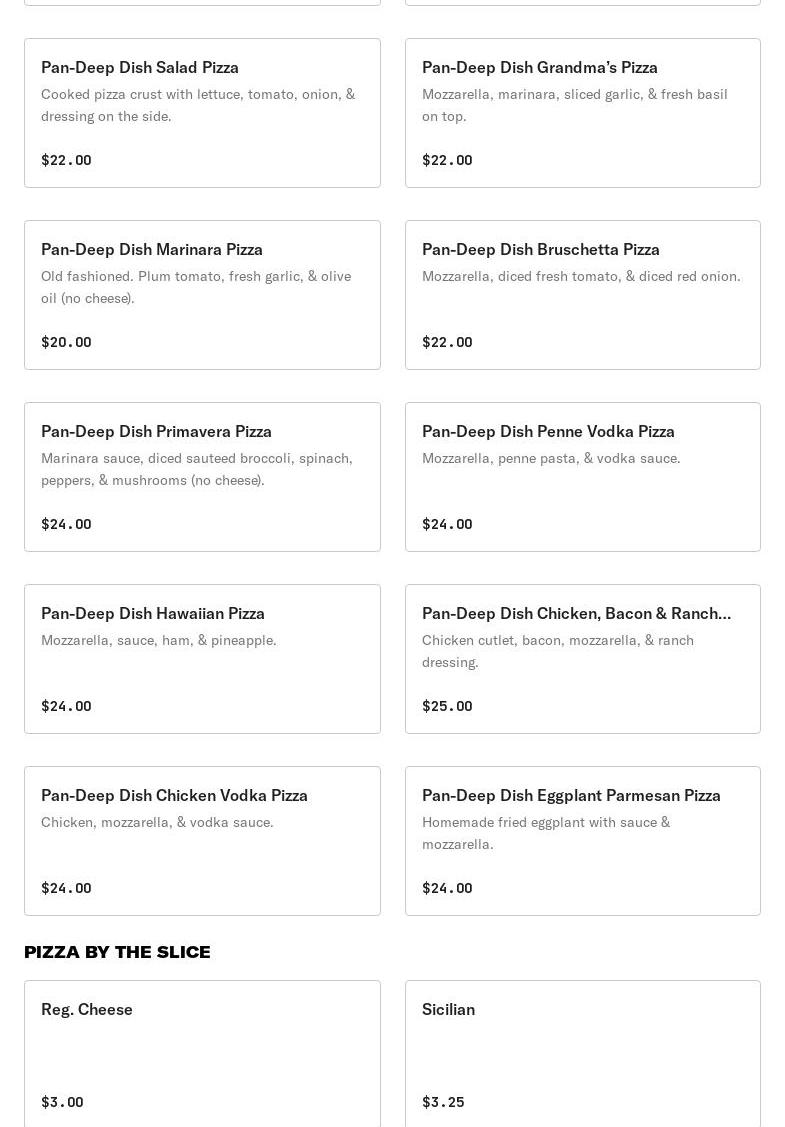Click the Primavera Pizza description text

click(197, 469)
